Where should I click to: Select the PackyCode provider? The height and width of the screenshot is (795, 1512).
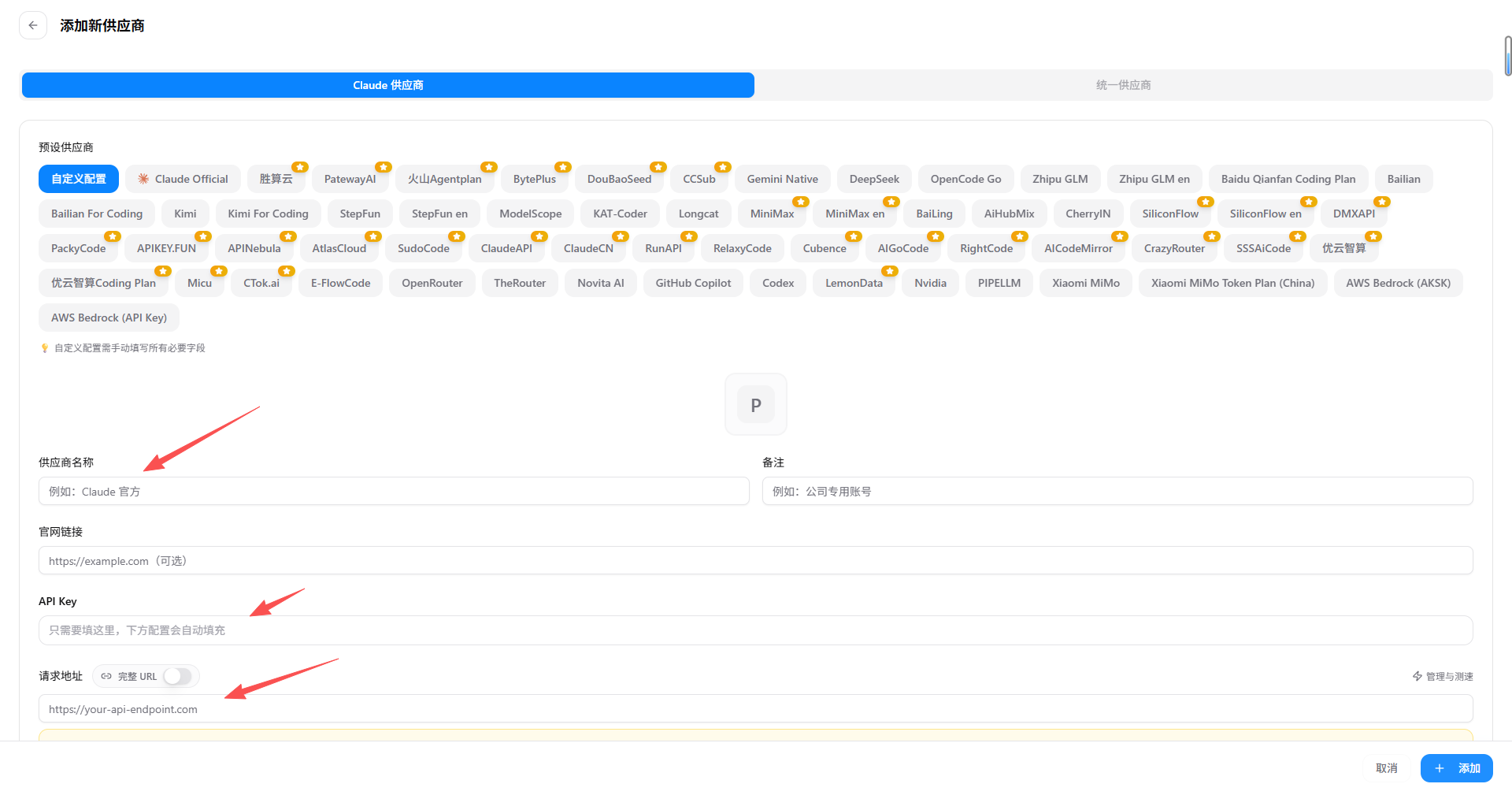[79, 248]
